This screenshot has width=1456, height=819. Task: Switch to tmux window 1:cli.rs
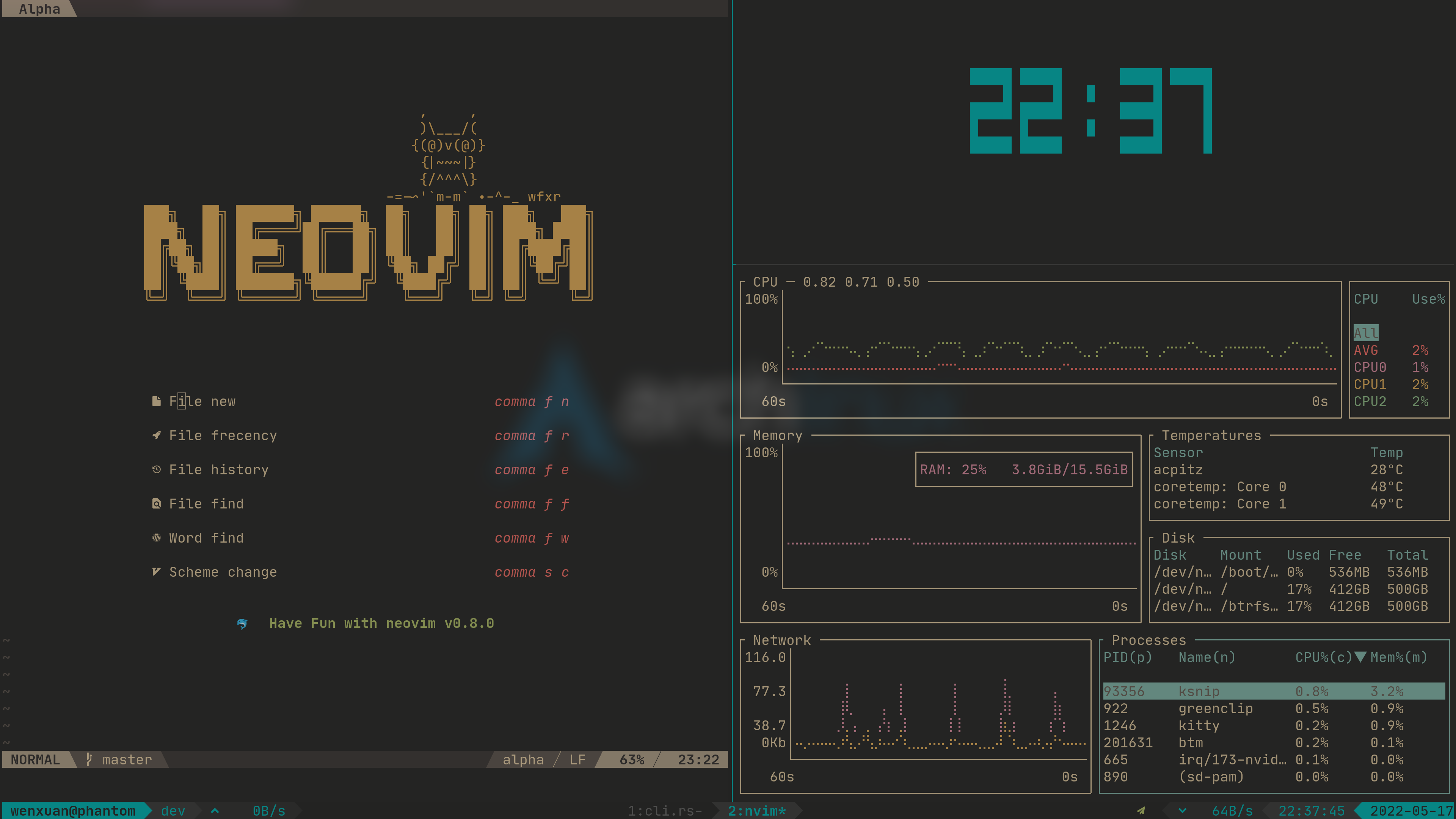(665, 811)
